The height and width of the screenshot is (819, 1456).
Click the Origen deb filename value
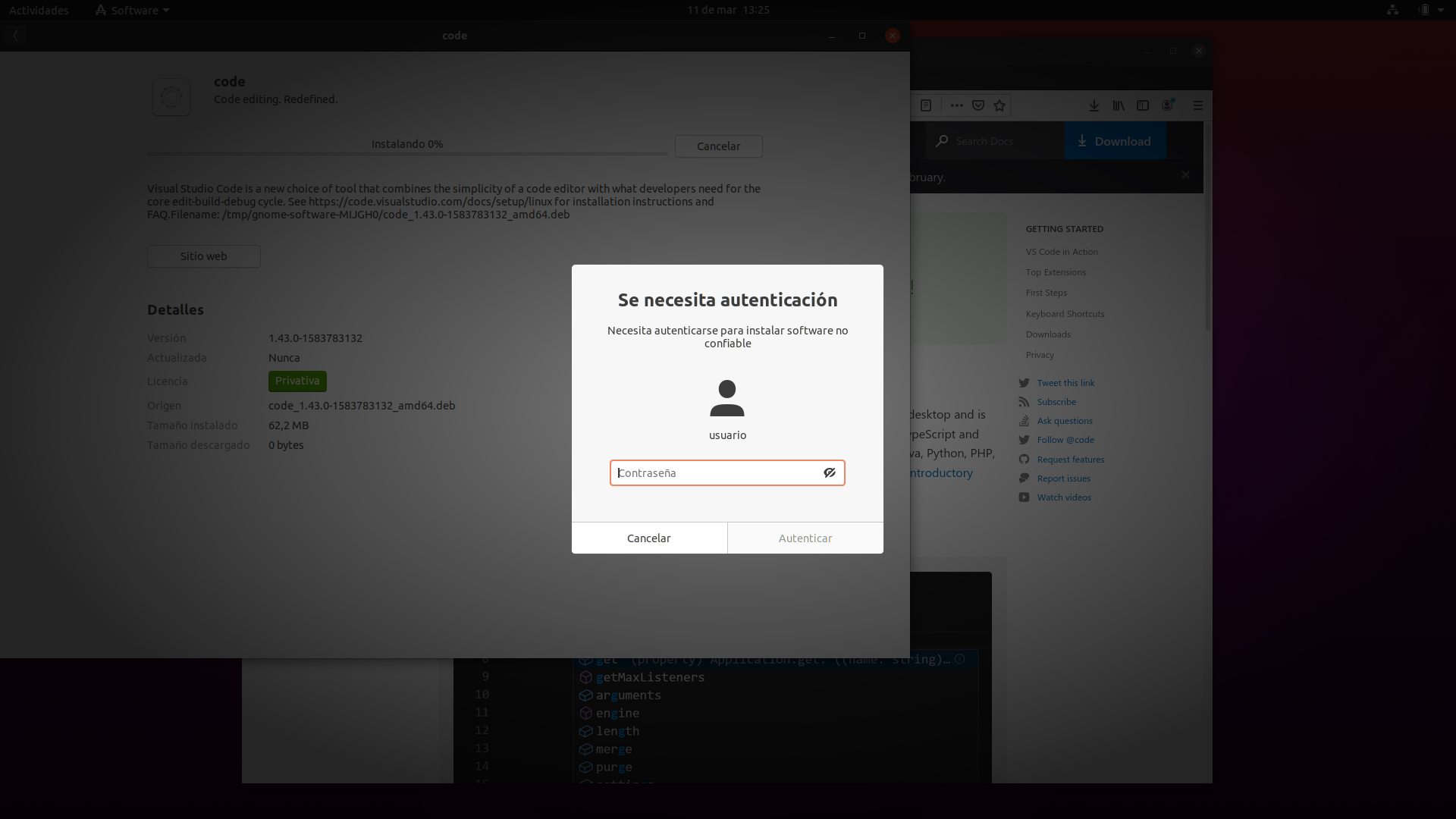362,406
